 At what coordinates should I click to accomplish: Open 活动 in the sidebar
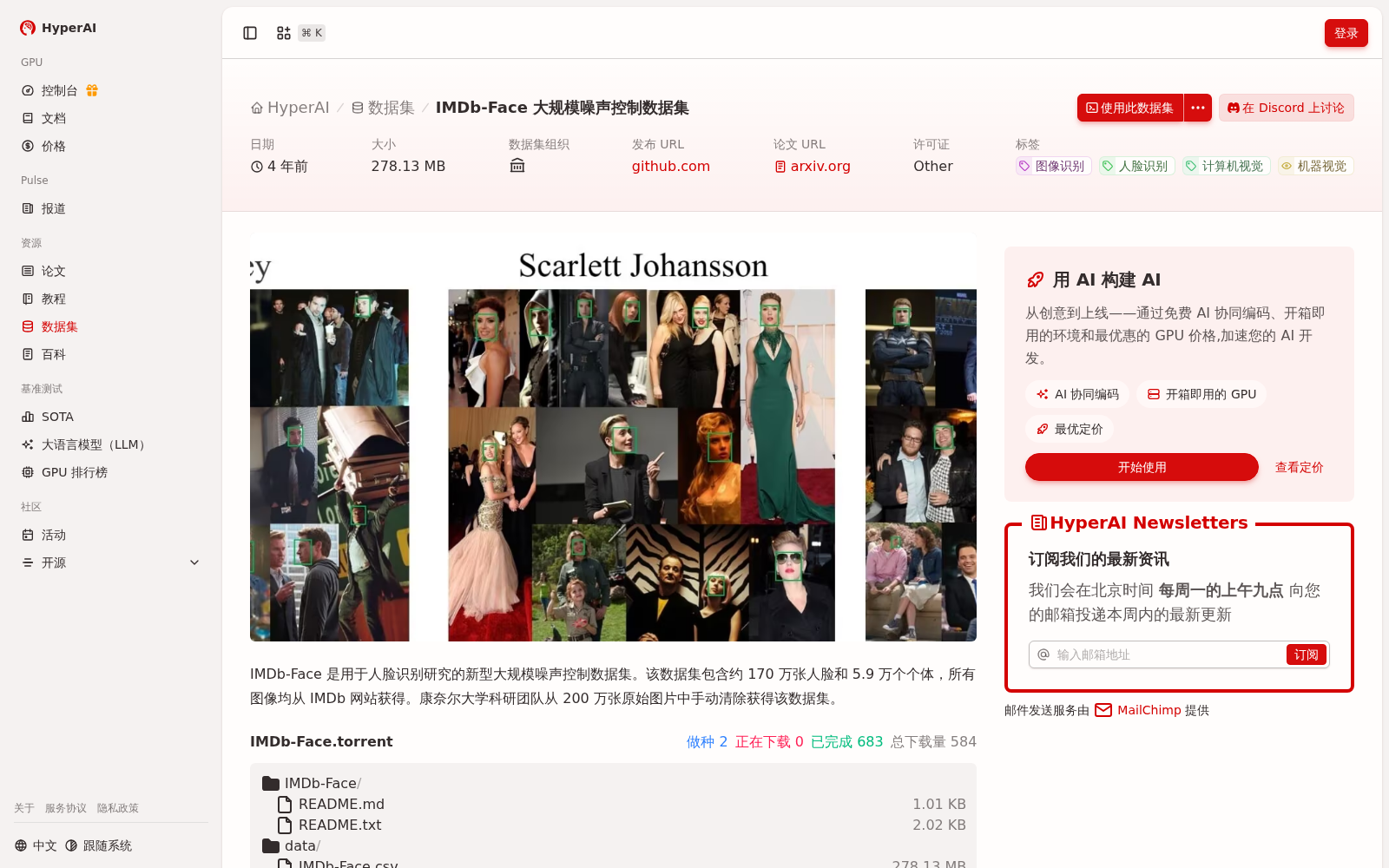coord(111,535)
